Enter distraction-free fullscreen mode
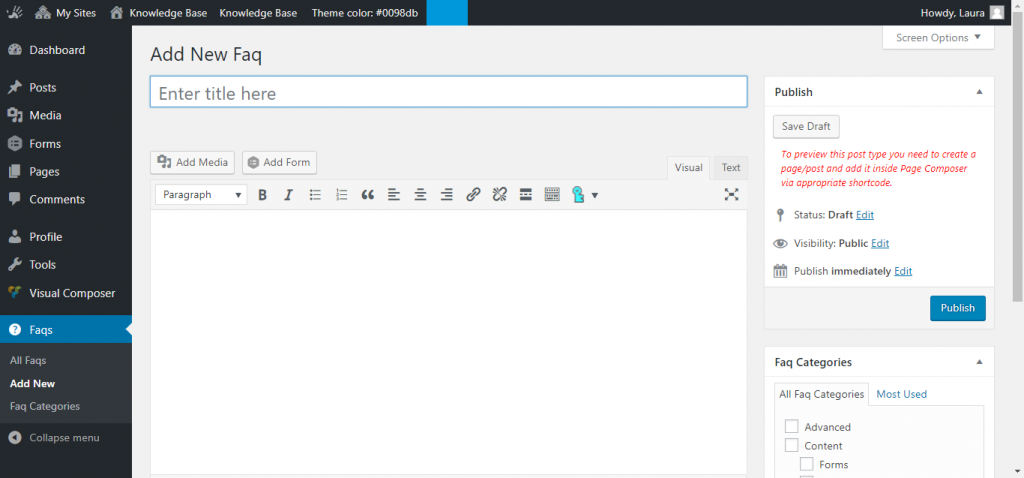This screenshot has height=478, width=1024. click(731, 195)
